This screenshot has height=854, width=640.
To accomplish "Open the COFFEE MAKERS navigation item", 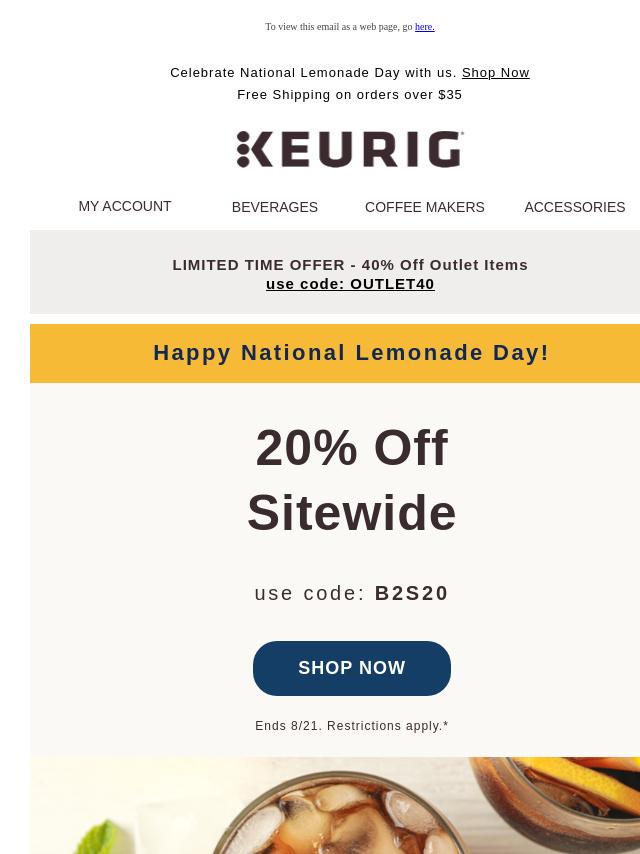I will [x=424, y=207].
